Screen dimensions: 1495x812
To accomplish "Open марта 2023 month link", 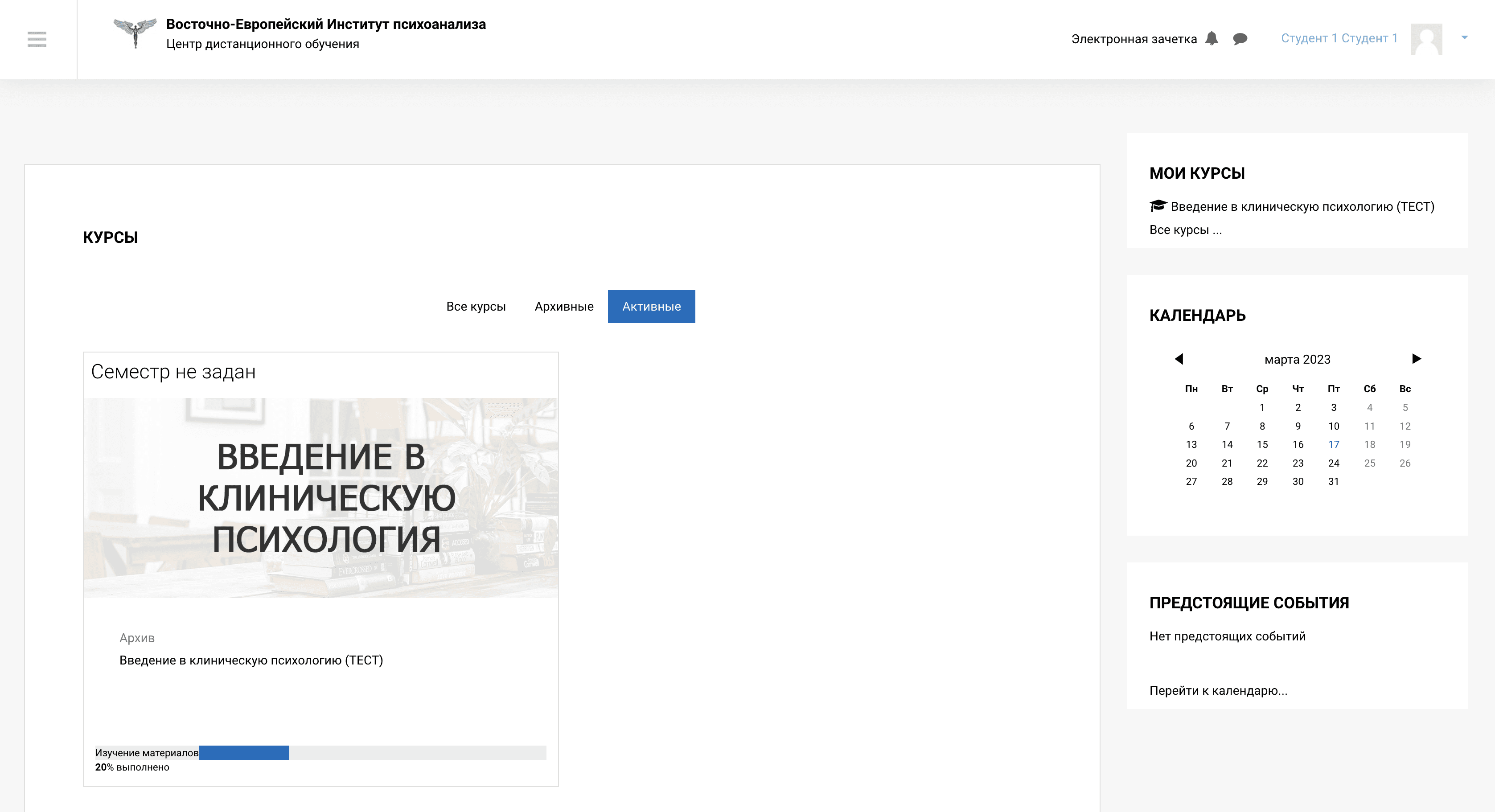I will click(x=1297, y=359).
